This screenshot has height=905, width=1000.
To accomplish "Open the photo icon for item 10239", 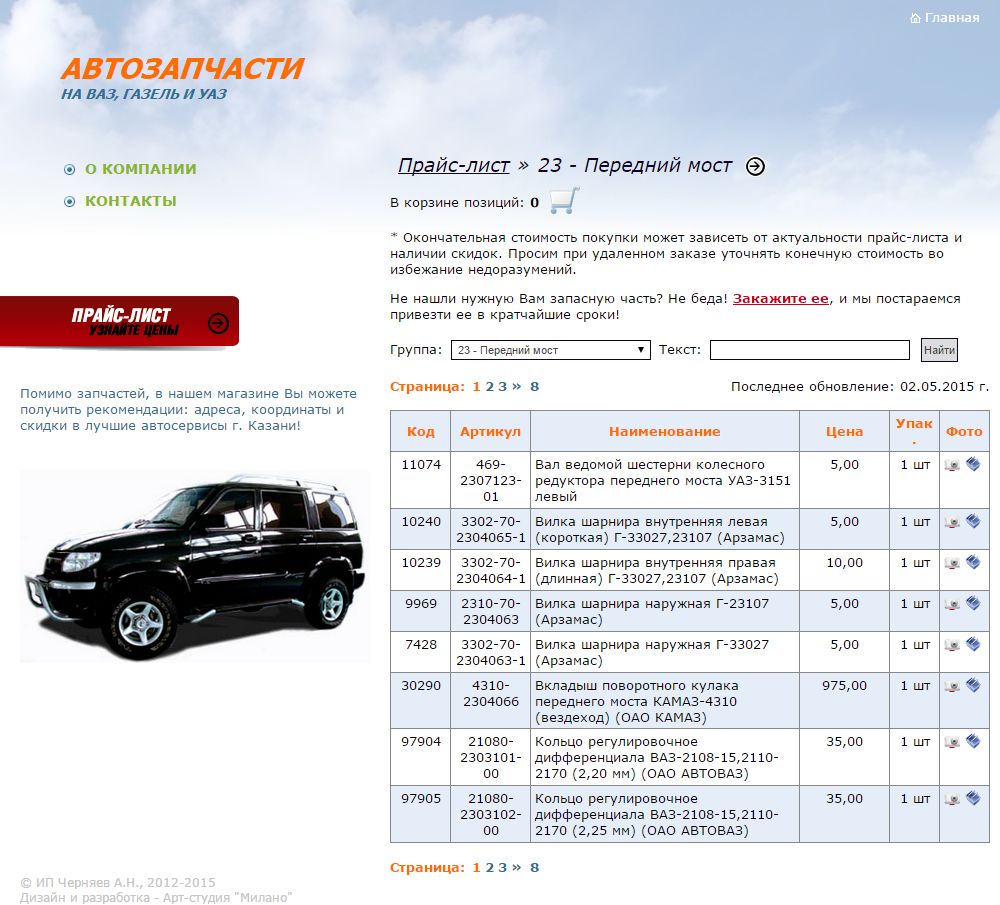I will click(x=952, y=563).
